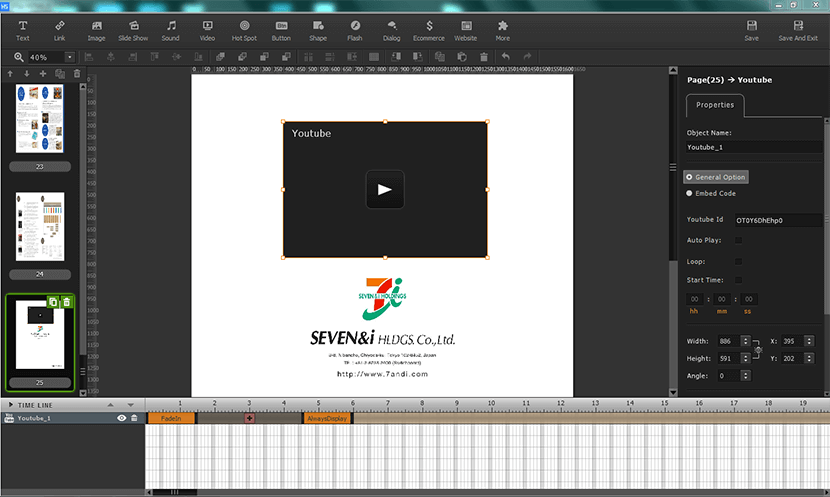830x497 pixels.
Task: Add a Hot Spot element
Action: coord(244,31)
